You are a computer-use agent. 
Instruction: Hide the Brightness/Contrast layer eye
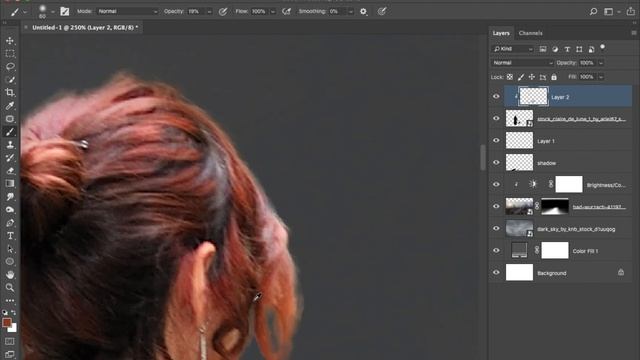[496, 184]
